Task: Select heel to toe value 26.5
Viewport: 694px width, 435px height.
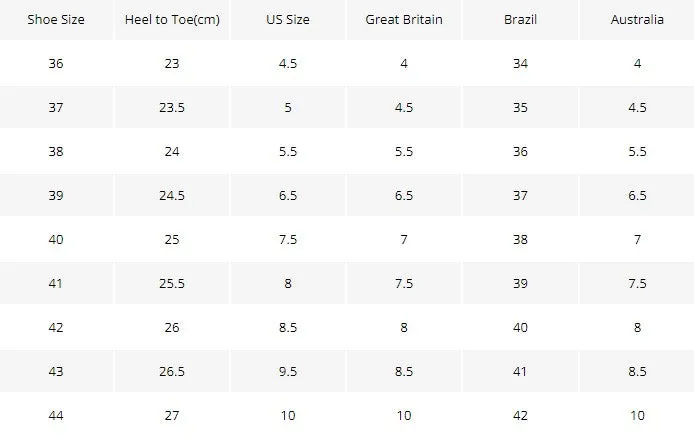Action: point(172,371)
